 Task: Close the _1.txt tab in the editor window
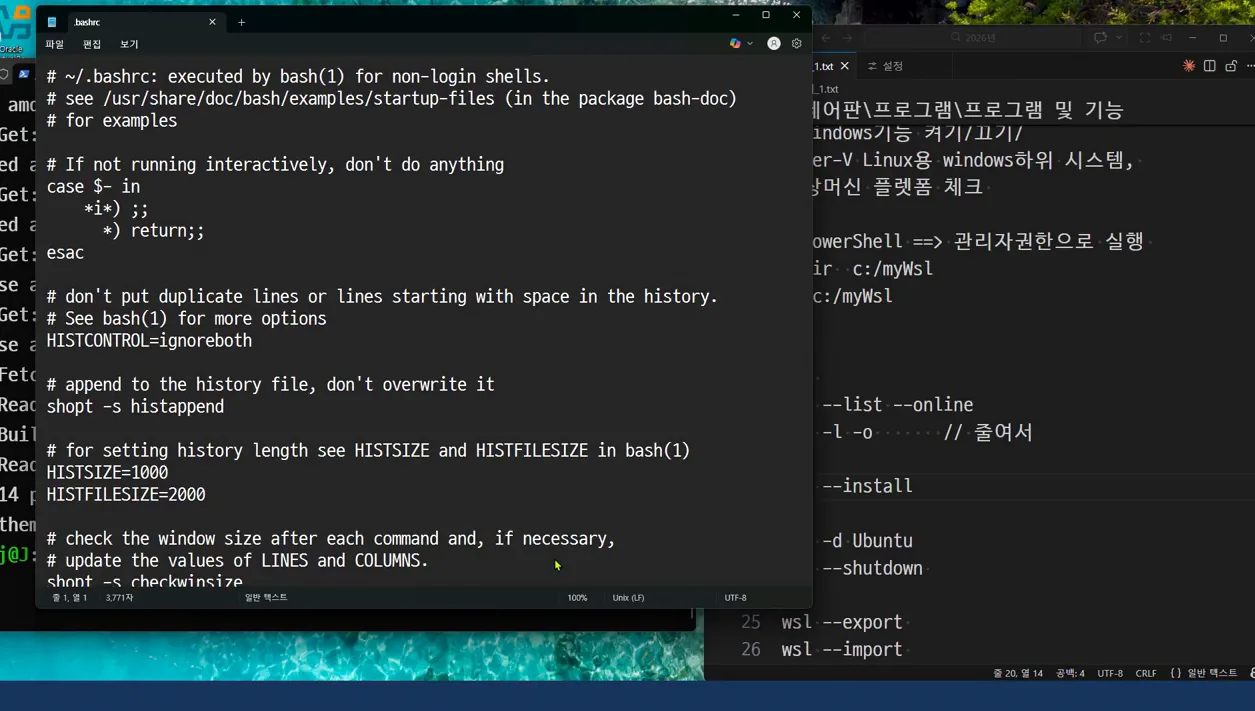(x=845, y=66)
